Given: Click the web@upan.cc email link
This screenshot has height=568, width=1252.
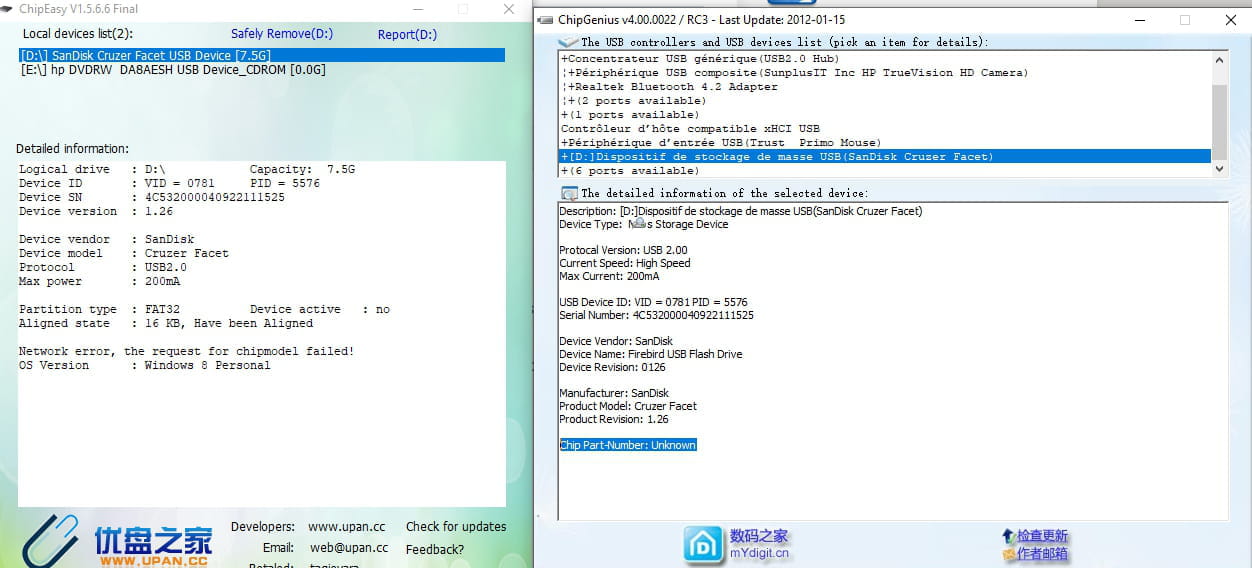Looking at the screenshot, I should [x=349, y=547].
